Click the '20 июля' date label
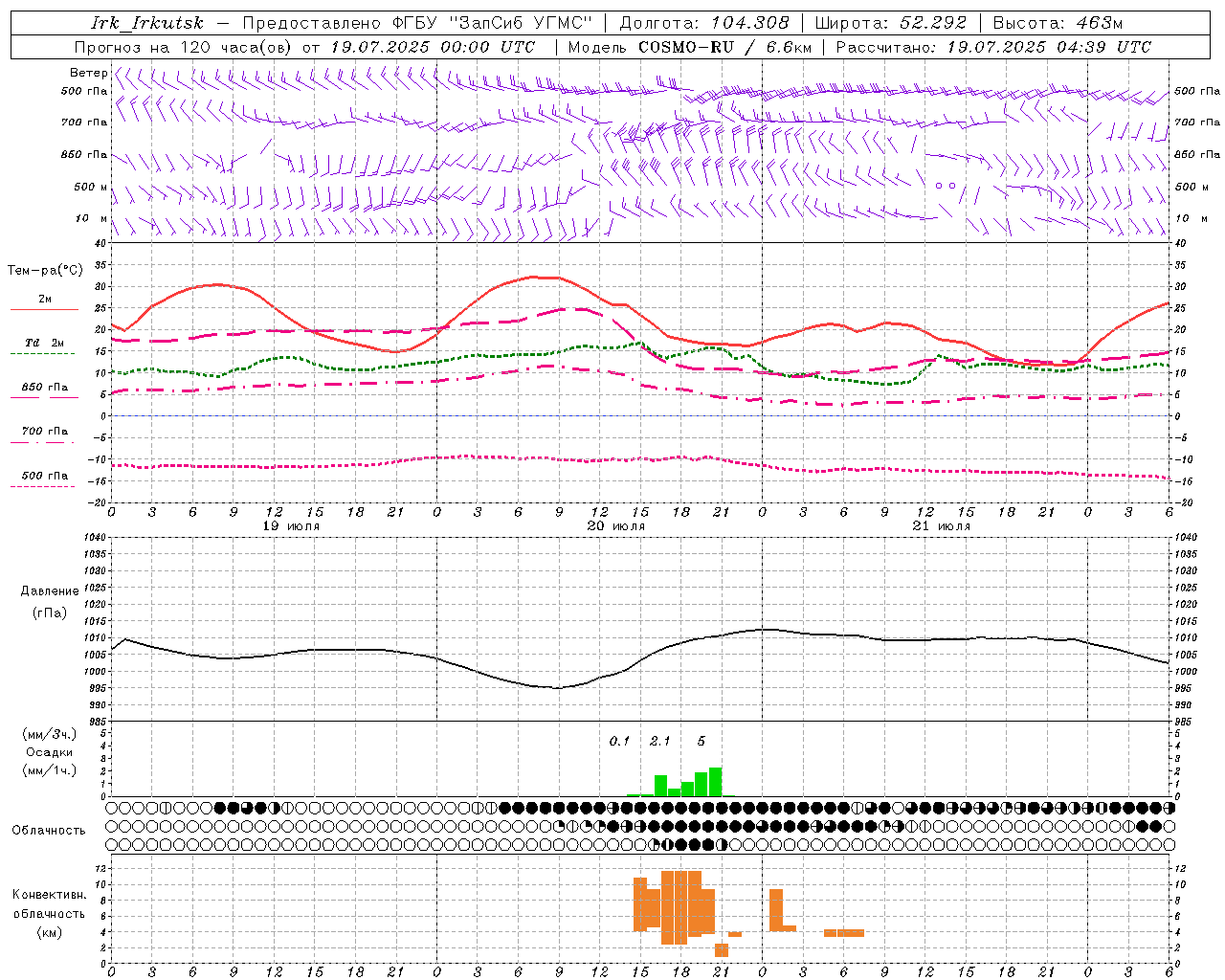1225x980 pixels. 616,526
